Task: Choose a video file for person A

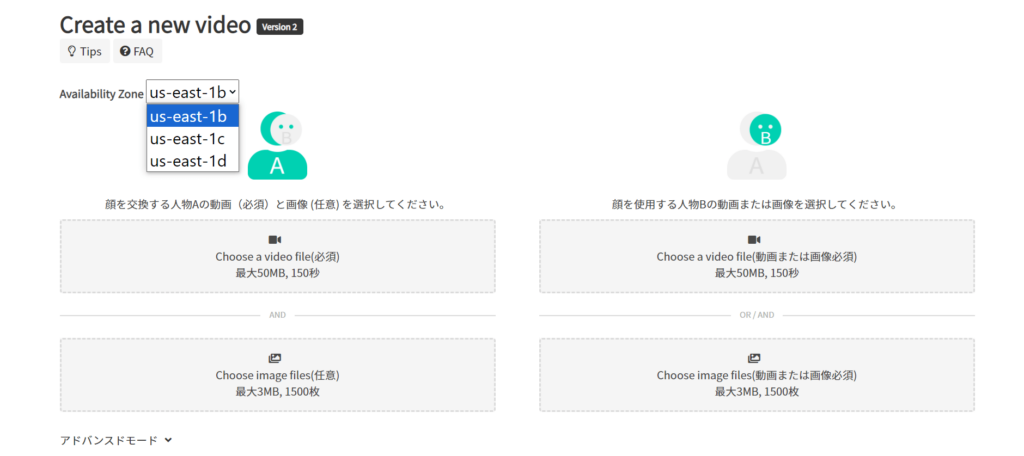Action: (x=278, y=256)
